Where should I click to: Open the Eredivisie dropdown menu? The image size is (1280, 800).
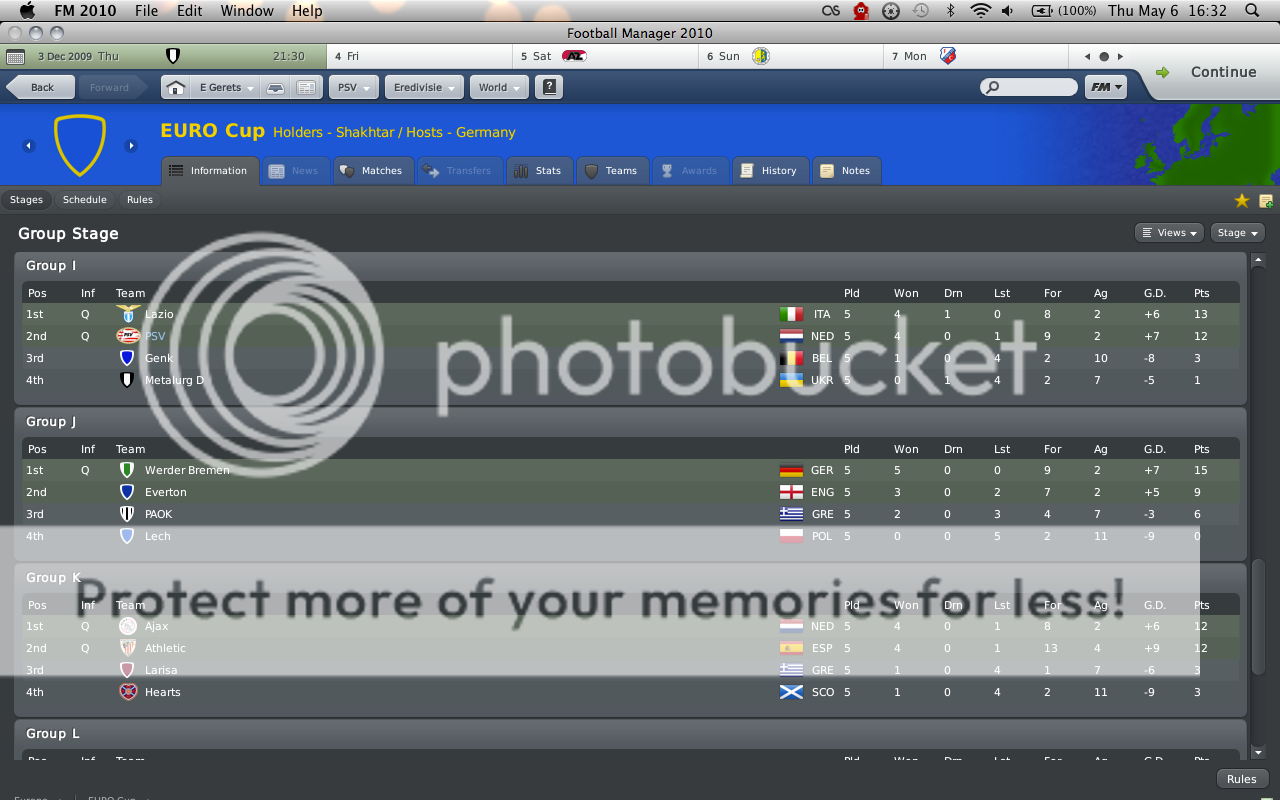[x=424, y=87]
